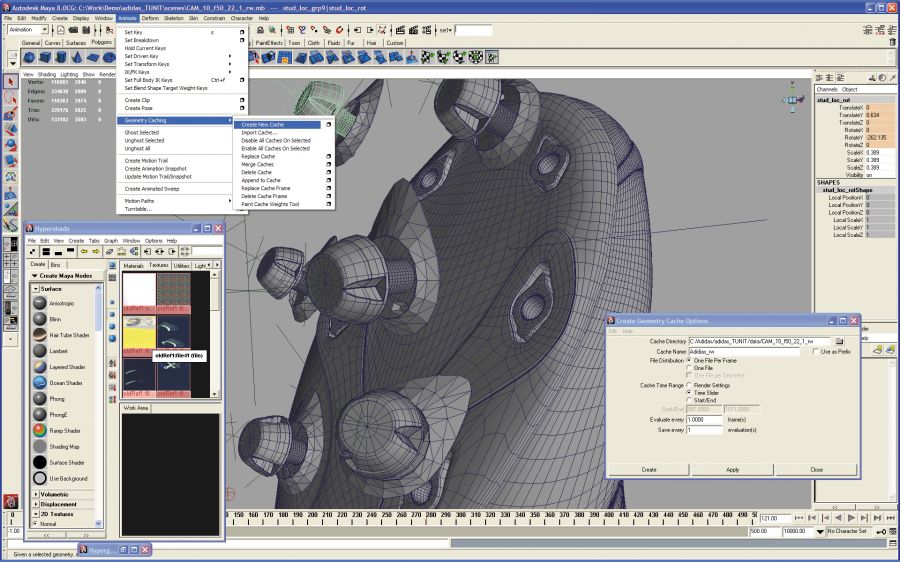900x562 pixels.
Task: Select the One File radio option
Action: 689,367
